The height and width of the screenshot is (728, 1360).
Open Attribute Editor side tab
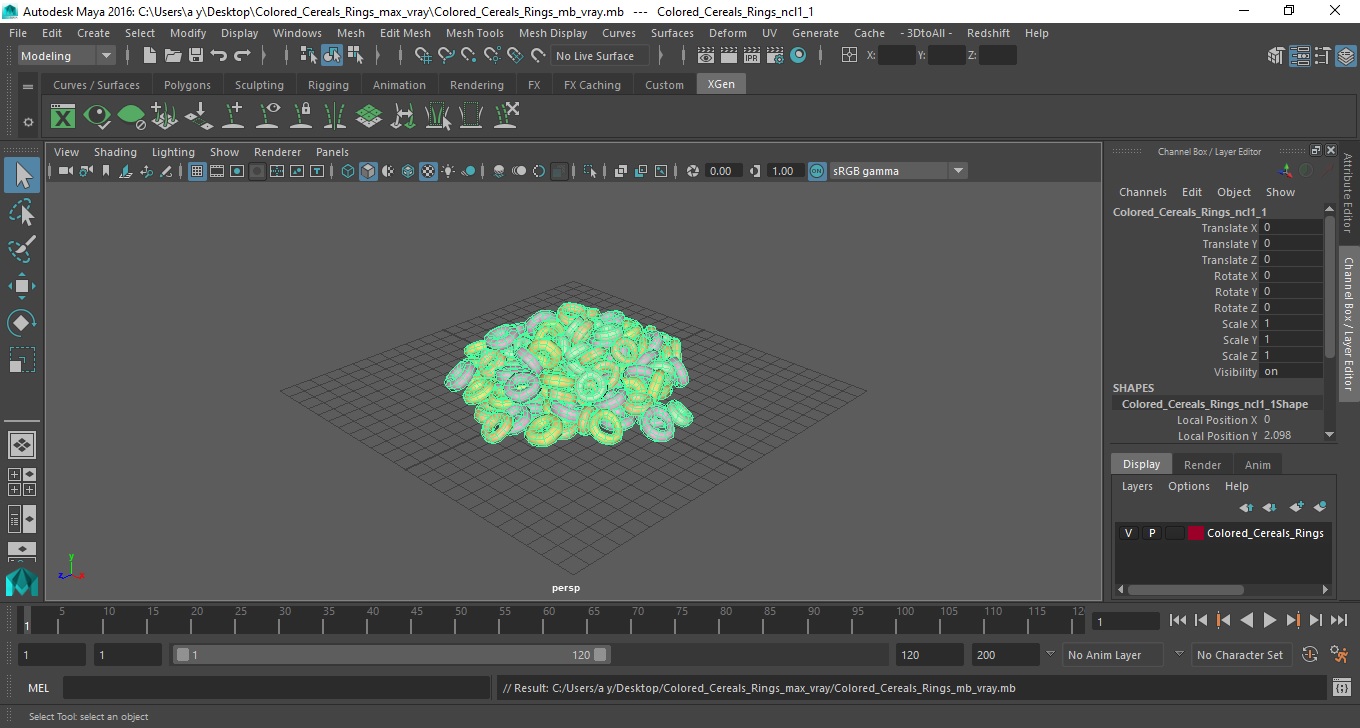[x=1348, y=193]
